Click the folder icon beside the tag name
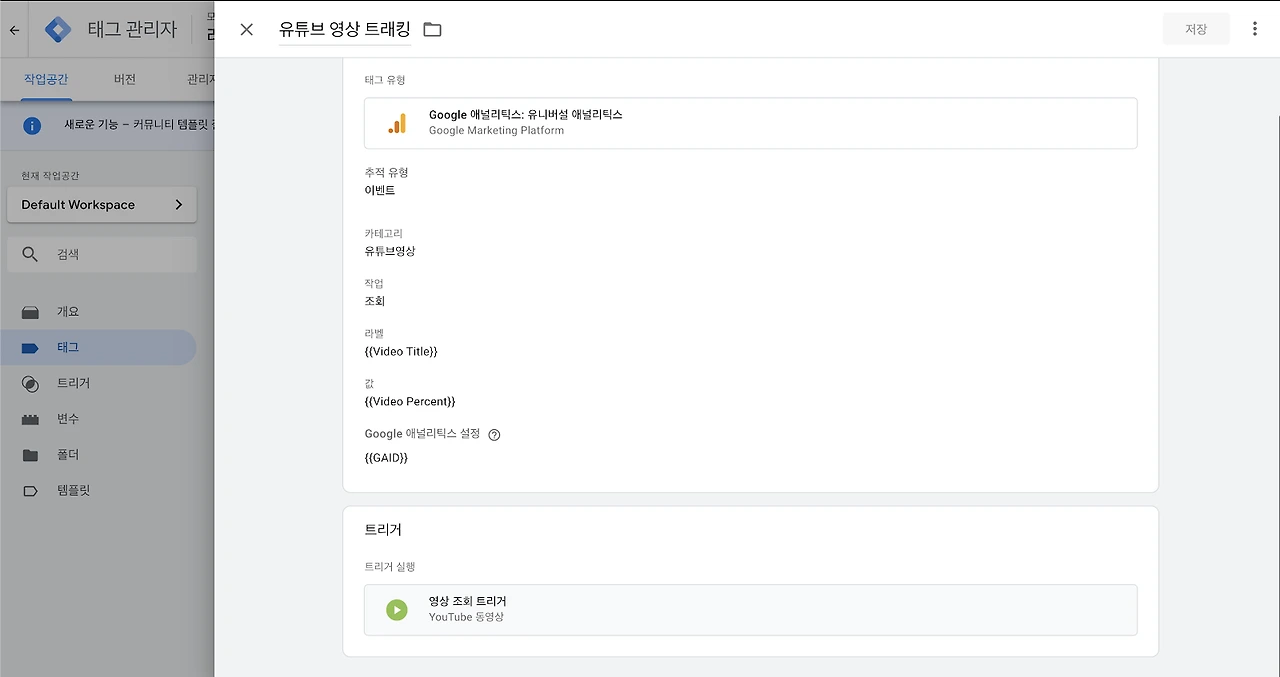 point(432,30)
